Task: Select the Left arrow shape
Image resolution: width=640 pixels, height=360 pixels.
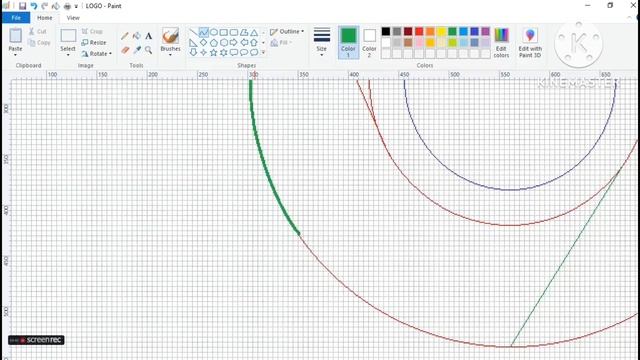Action: click(244, 42)
